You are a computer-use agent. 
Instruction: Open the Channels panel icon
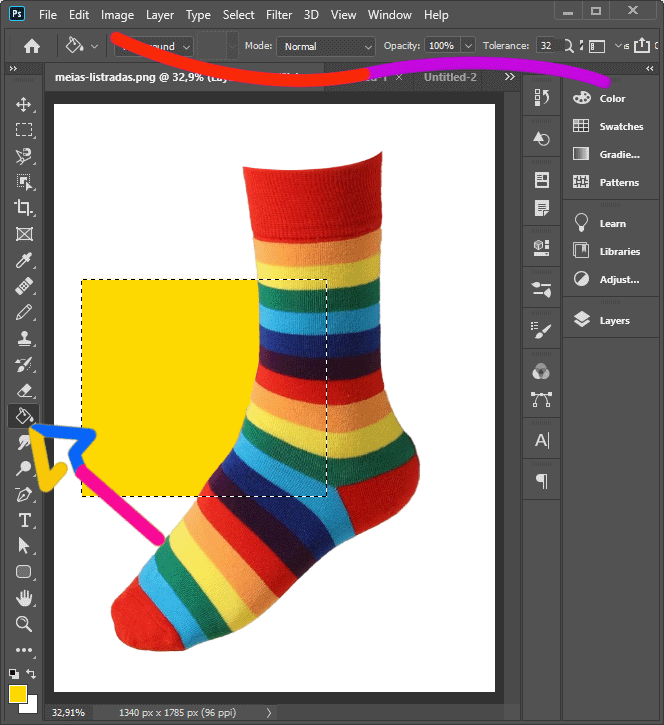[x=541, y=371]
